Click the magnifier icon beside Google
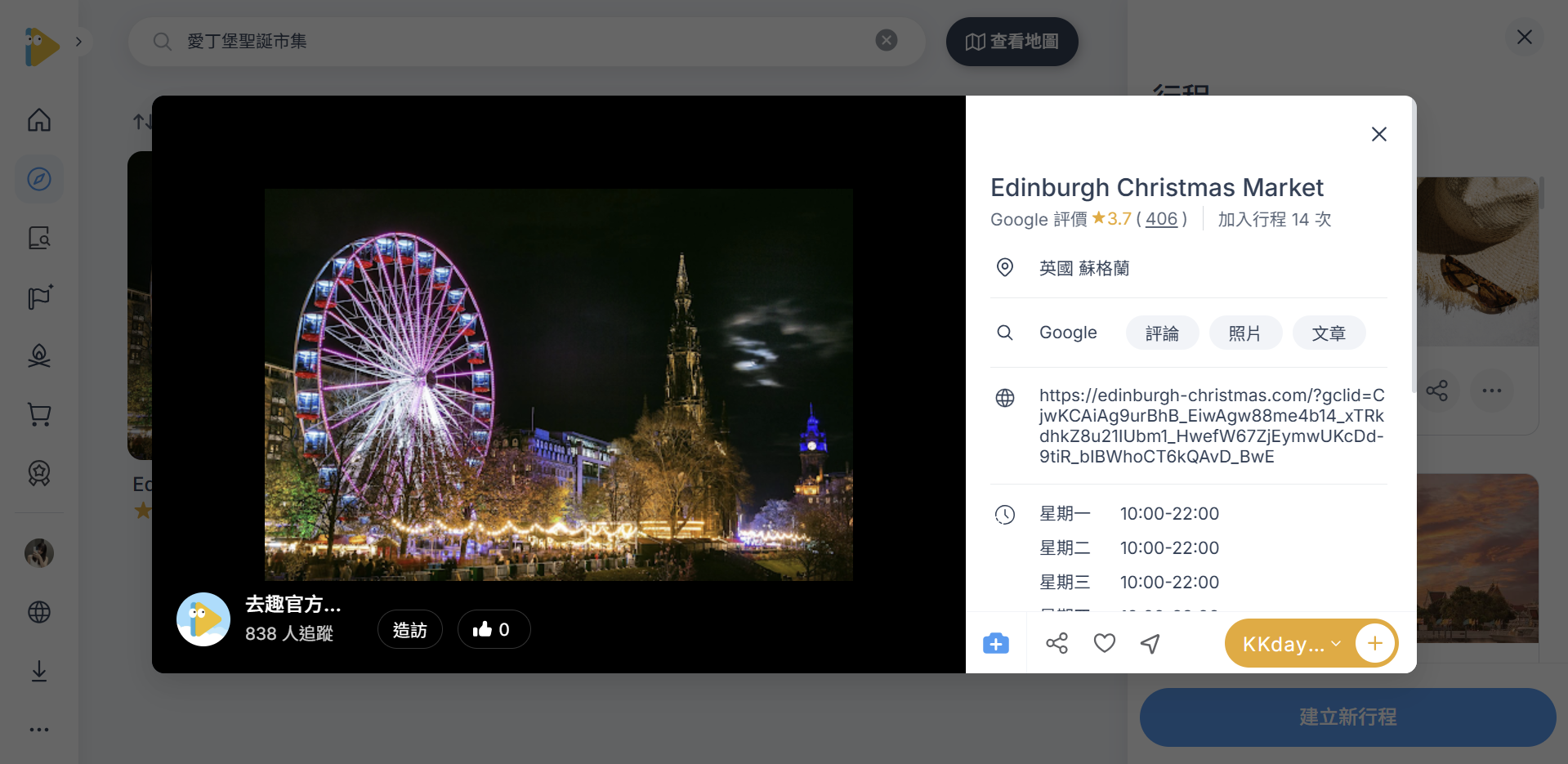 click(x=1005, y=333)
